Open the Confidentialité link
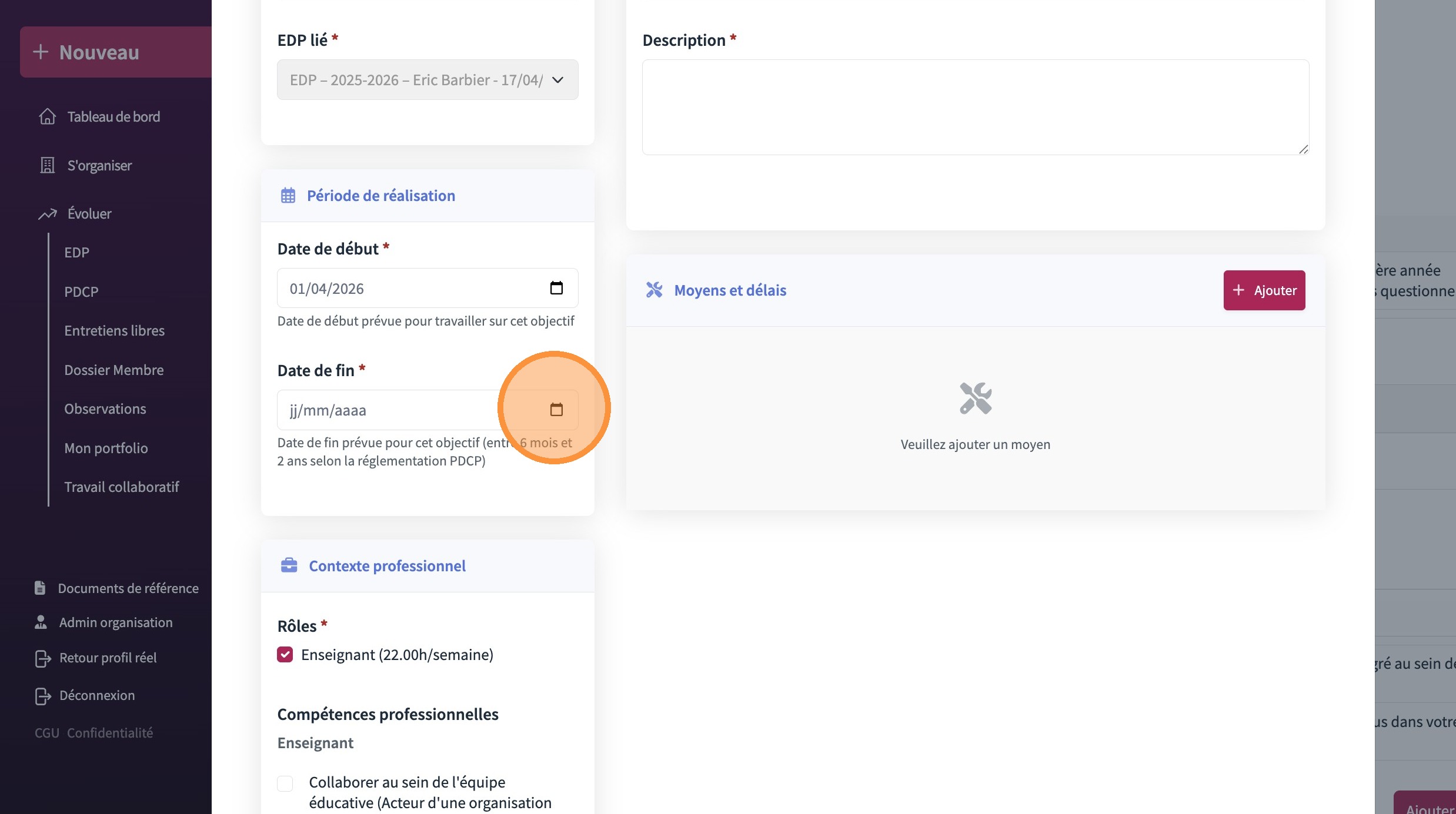The height and width of the screenshot is (814, 1456). coord(110,733)
